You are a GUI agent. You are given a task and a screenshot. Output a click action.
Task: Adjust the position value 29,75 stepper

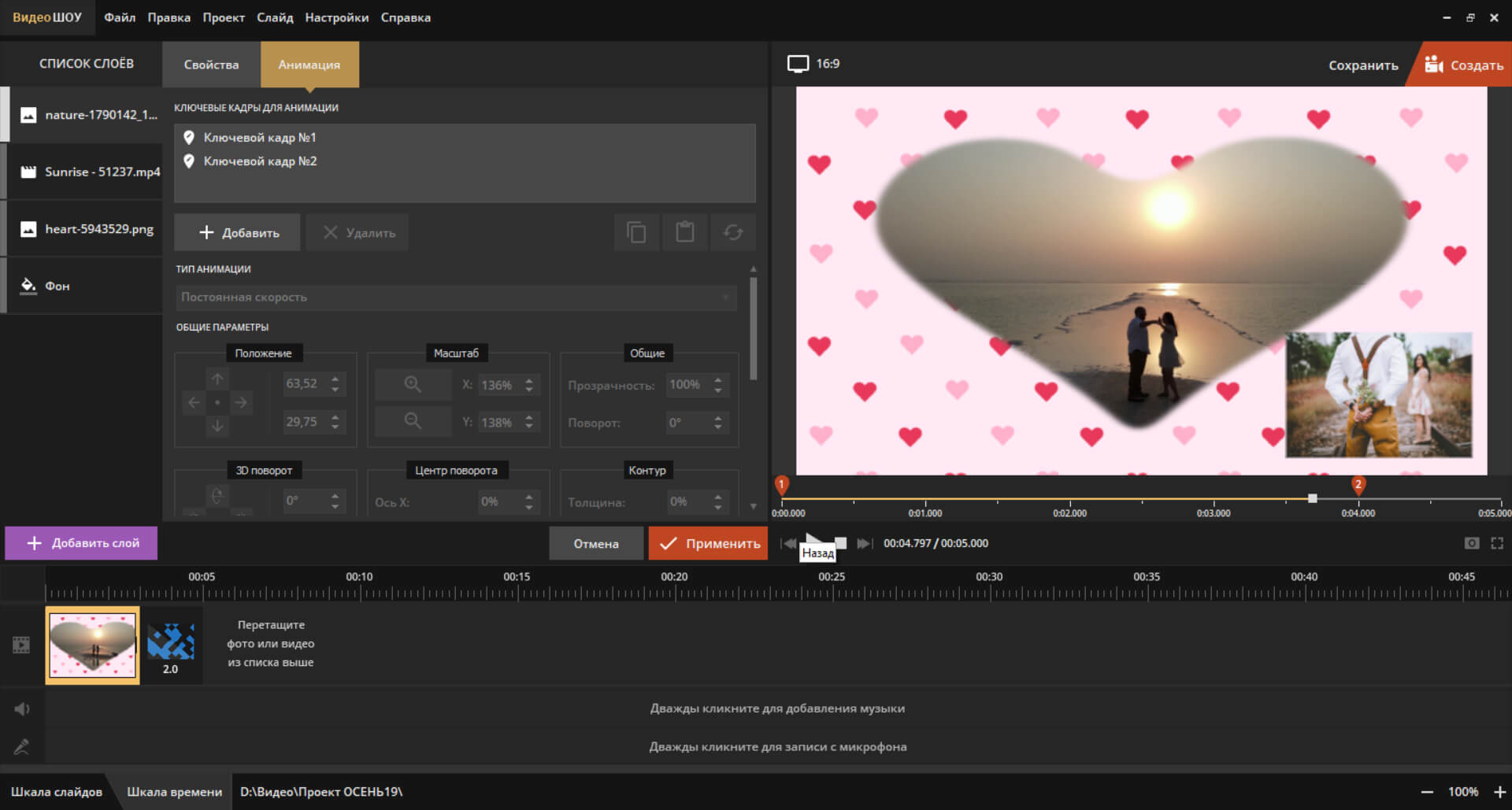pos(335,423)
